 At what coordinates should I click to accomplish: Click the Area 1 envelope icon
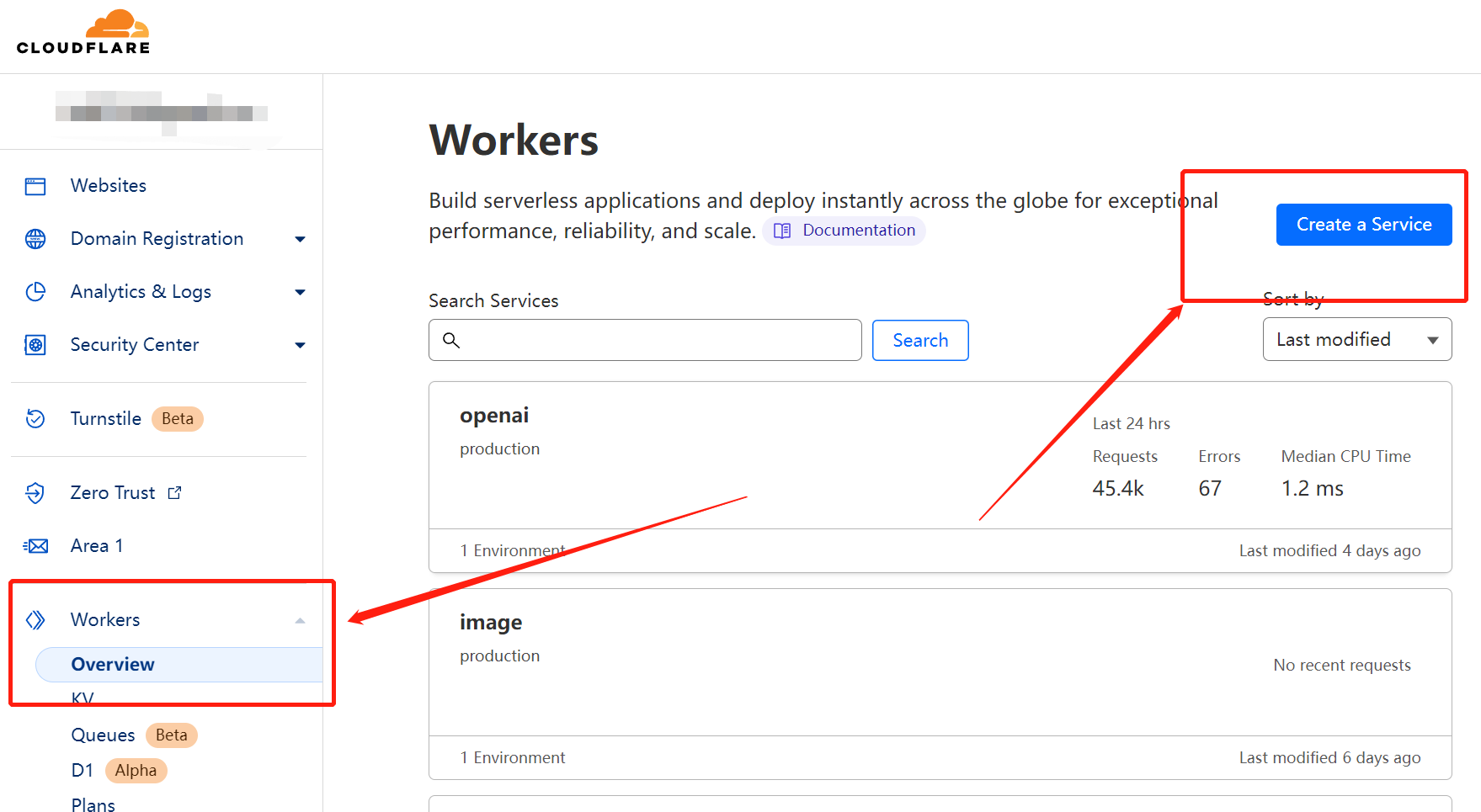tap(35, 546)
